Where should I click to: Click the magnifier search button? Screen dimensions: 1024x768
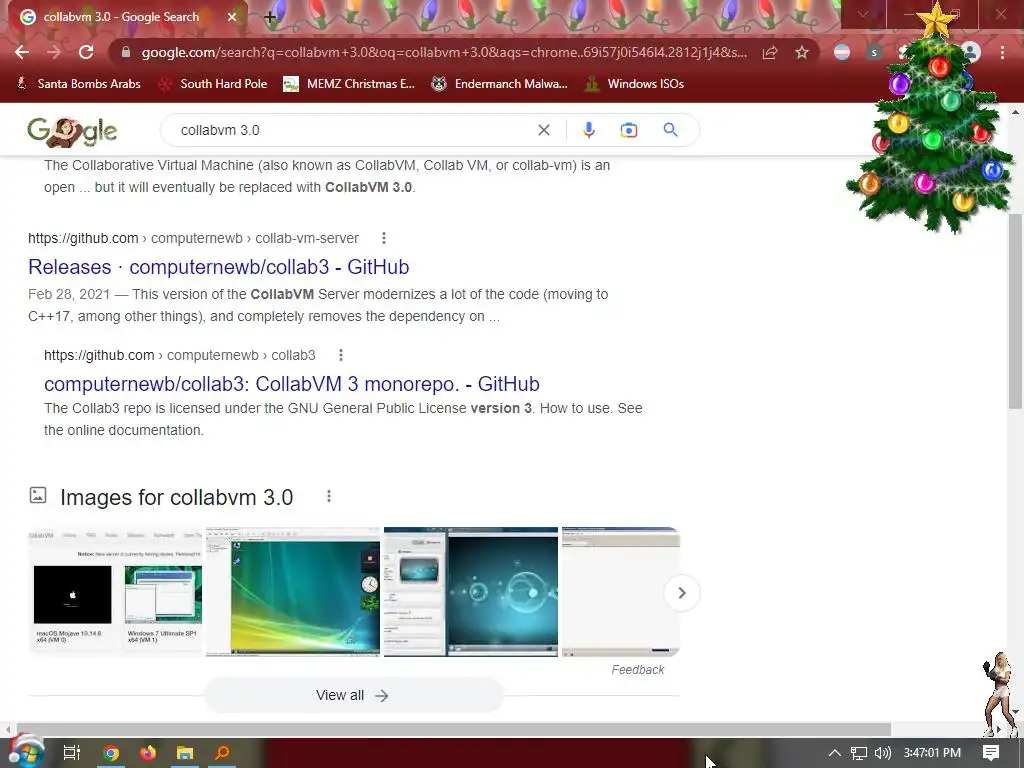(671, 130)
